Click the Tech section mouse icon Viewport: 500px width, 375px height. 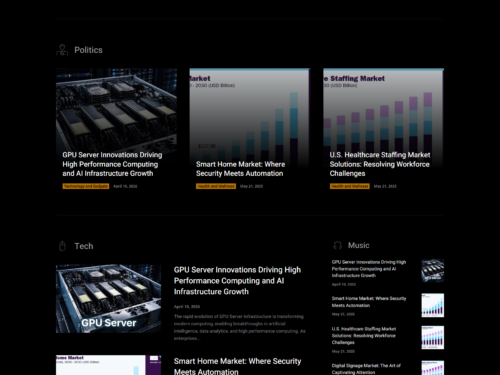click(x=62, y=246)
